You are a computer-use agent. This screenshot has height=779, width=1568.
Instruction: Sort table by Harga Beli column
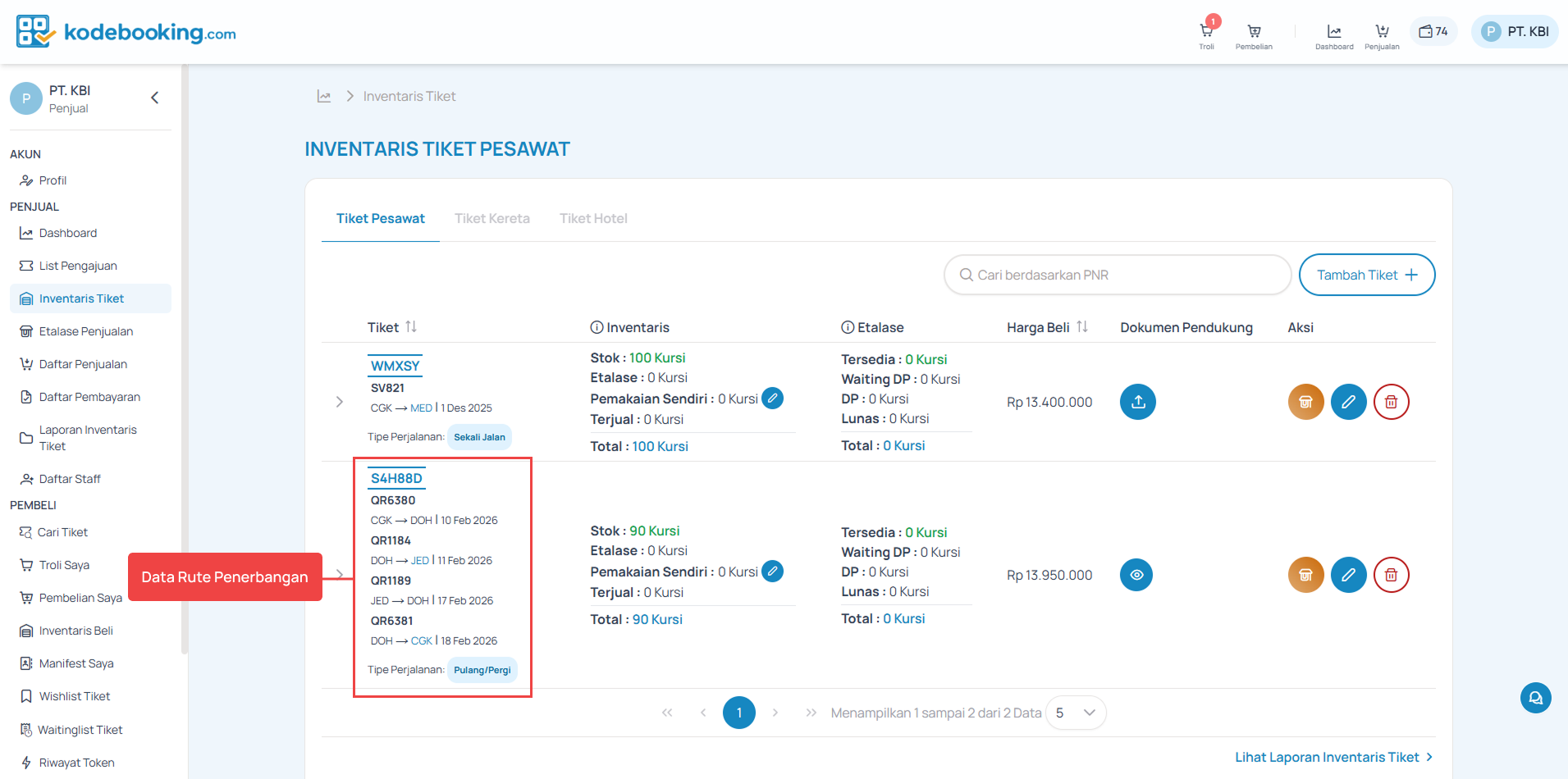pyautogui.click(x=1082, y=327)
